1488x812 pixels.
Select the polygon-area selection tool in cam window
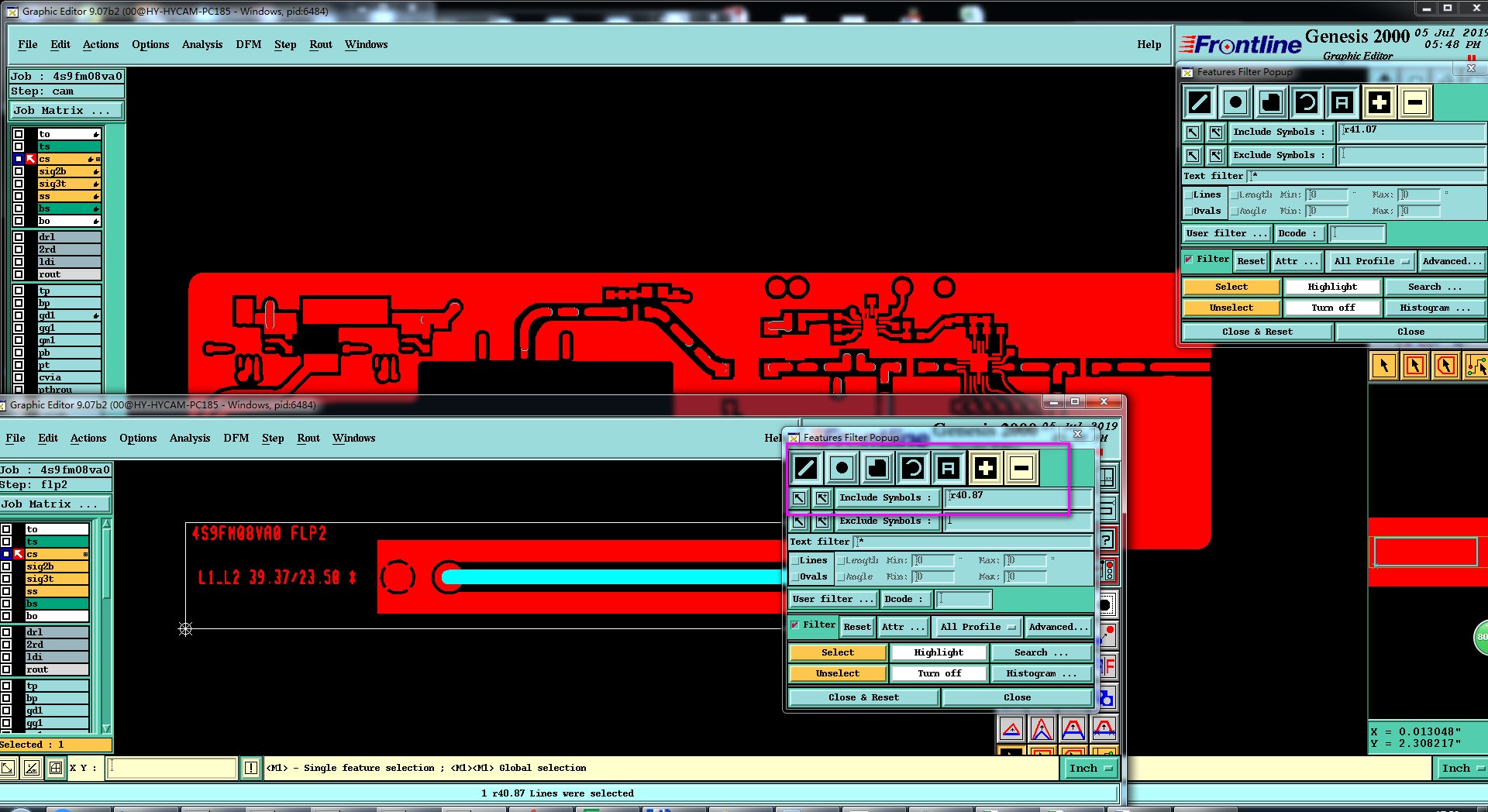tap(1445, 366)
